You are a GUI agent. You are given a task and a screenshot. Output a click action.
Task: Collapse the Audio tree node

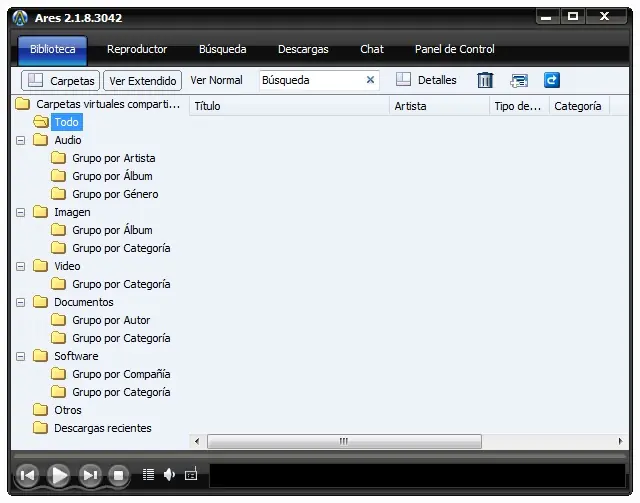(20, 140)
